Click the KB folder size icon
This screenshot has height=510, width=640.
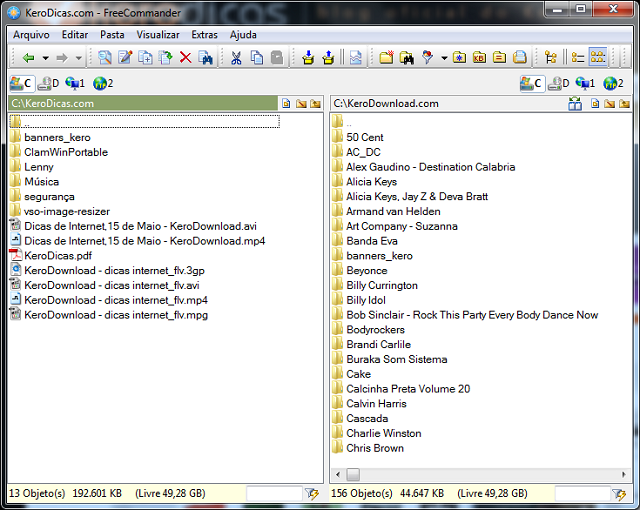coord(479,58)
